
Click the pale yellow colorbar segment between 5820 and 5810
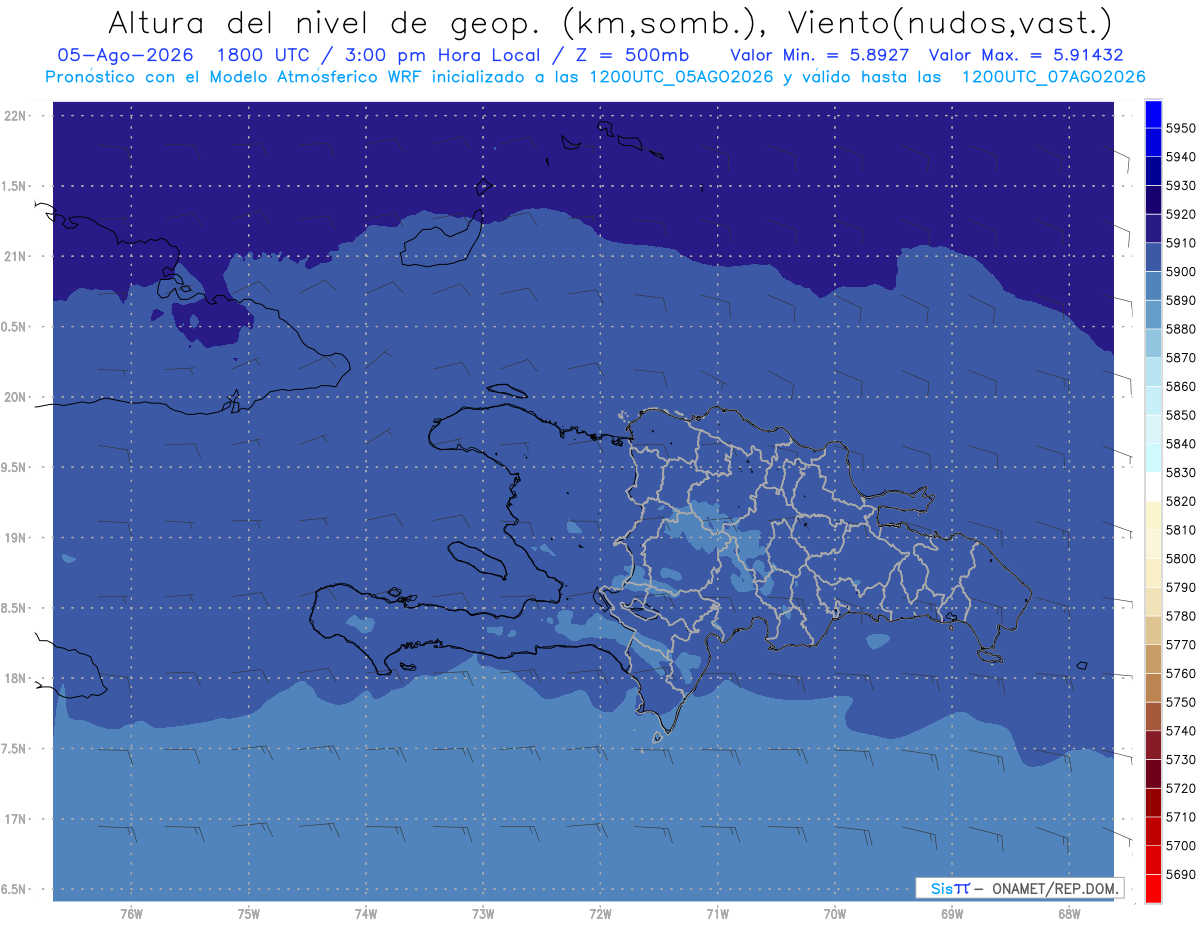pos(1153,515)
